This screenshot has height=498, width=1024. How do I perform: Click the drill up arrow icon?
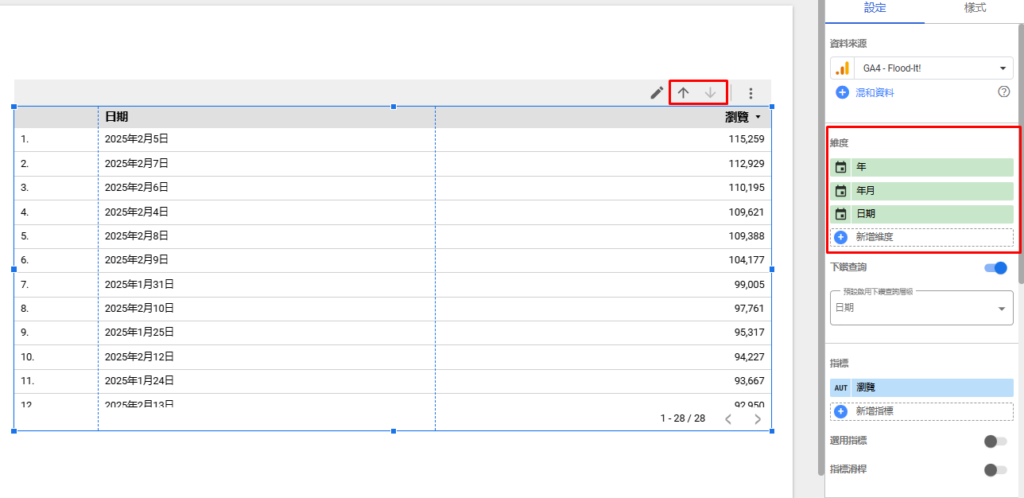(684, 93)
